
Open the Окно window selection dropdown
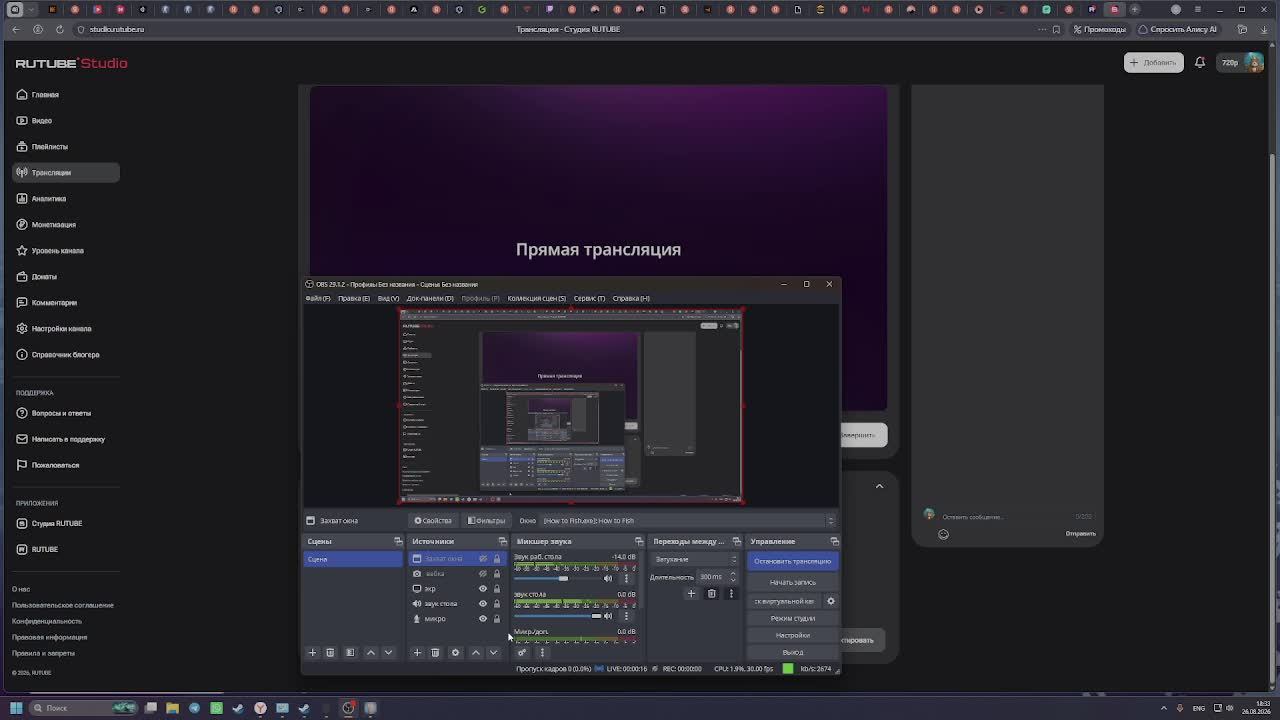[689, 520]
